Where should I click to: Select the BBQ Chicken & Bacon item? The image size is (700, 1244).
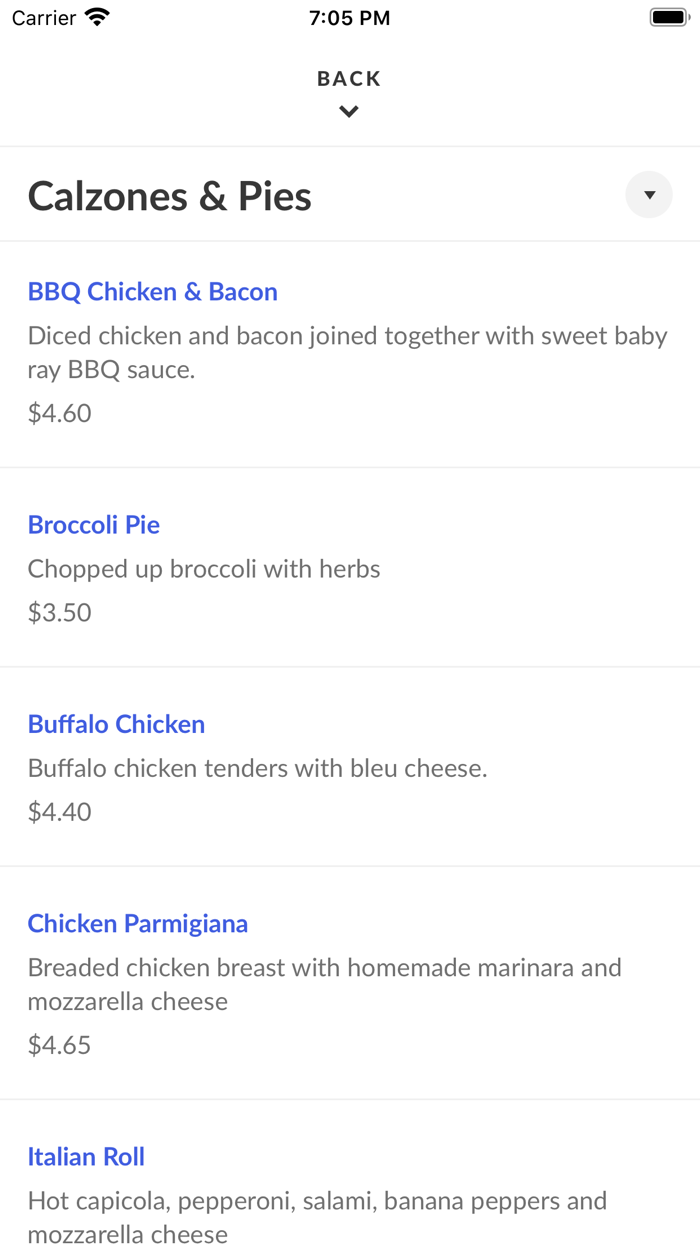(153, 291)
